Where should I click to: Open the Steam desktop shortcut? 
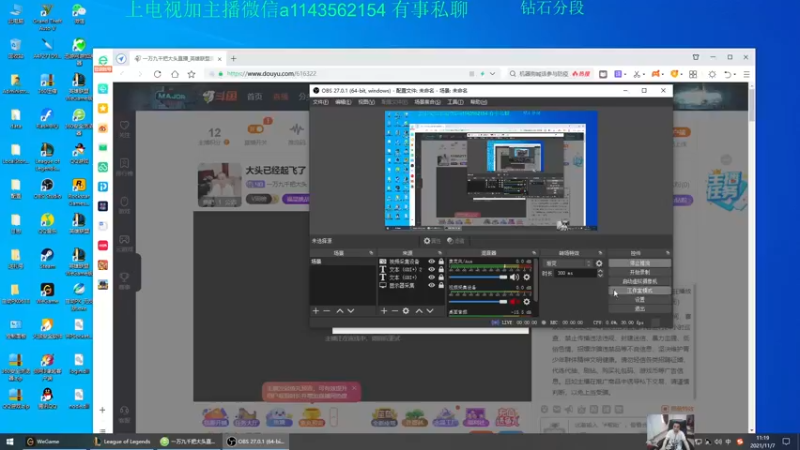47,258
